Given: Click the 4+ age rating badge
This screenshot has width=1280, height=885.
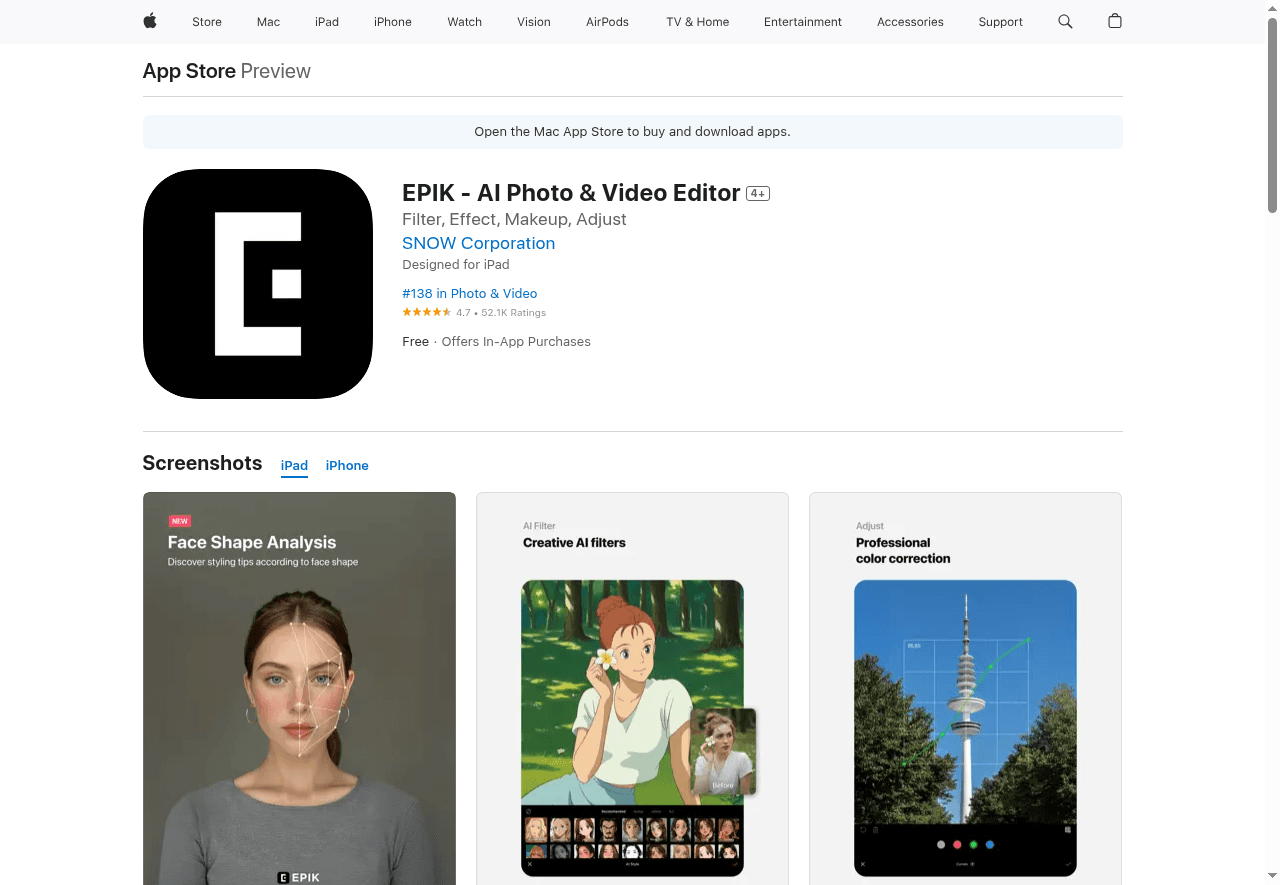Looking at the screenshot, I should click(x=758, y=194).
